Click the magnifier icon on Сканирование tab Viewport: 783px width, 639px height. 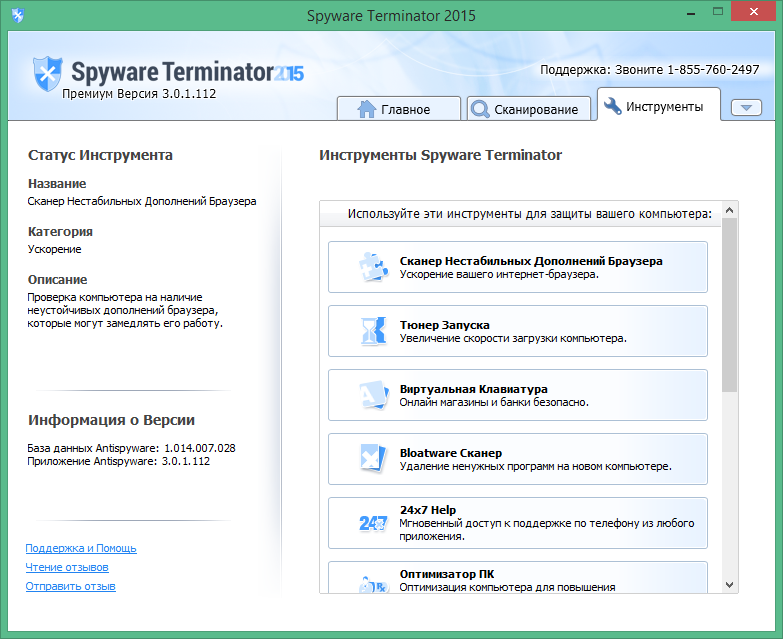[x=480, y=109]
